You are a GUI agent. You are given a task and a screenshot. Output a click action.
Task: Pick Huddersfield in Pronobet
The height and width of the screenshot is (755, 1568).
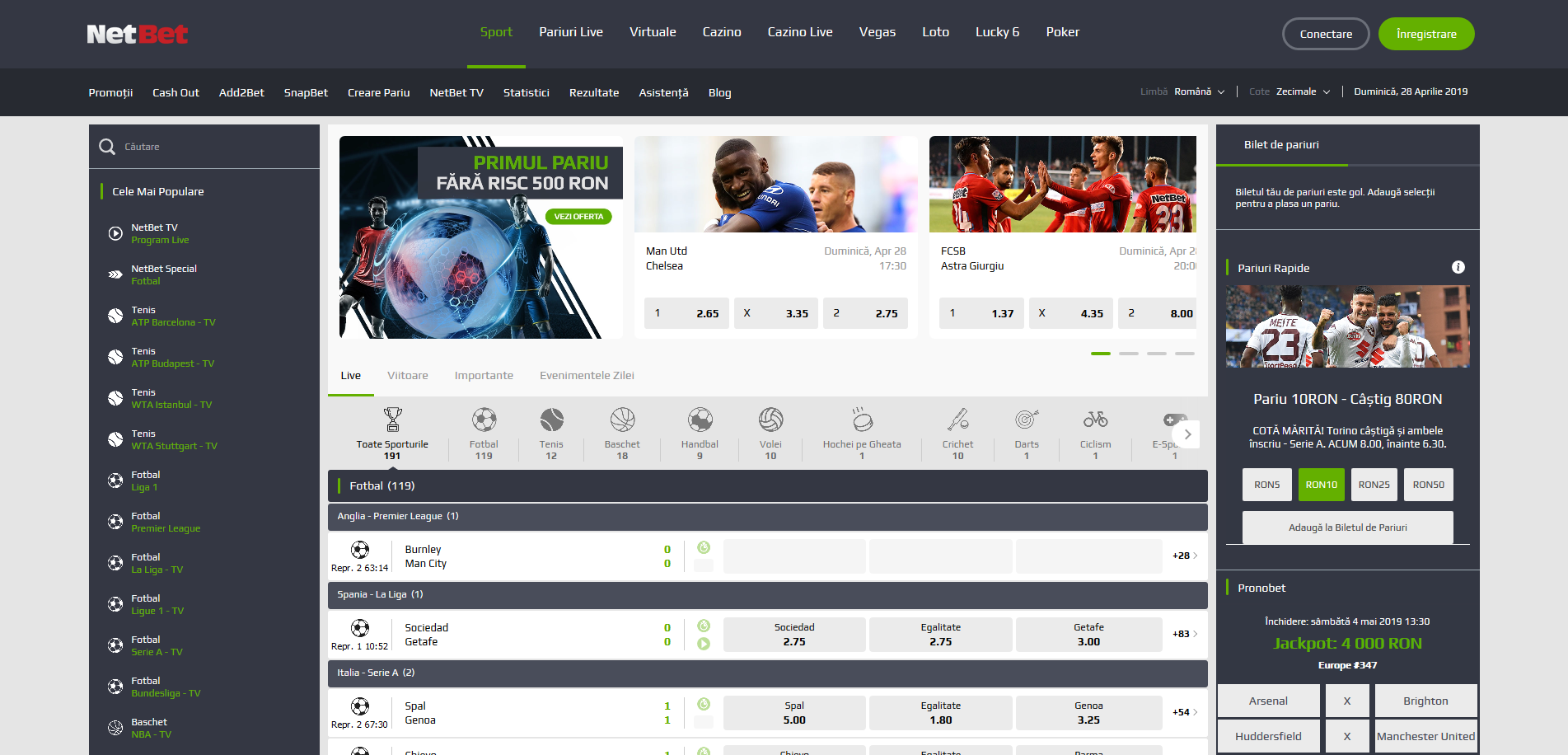click(1268, 736)
